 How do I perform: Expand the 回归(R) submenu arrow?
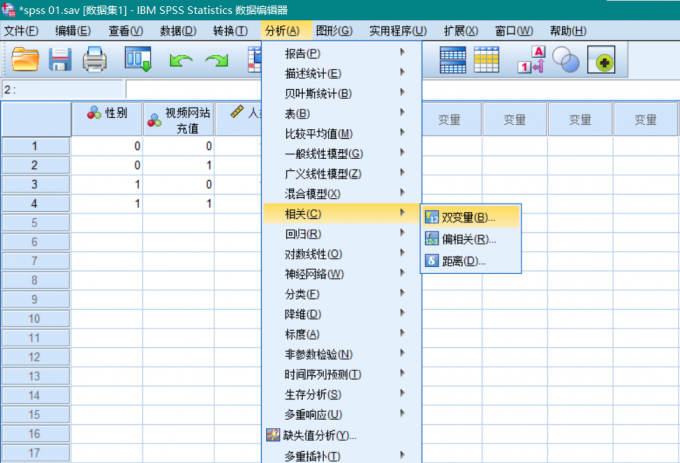[402, 233]
